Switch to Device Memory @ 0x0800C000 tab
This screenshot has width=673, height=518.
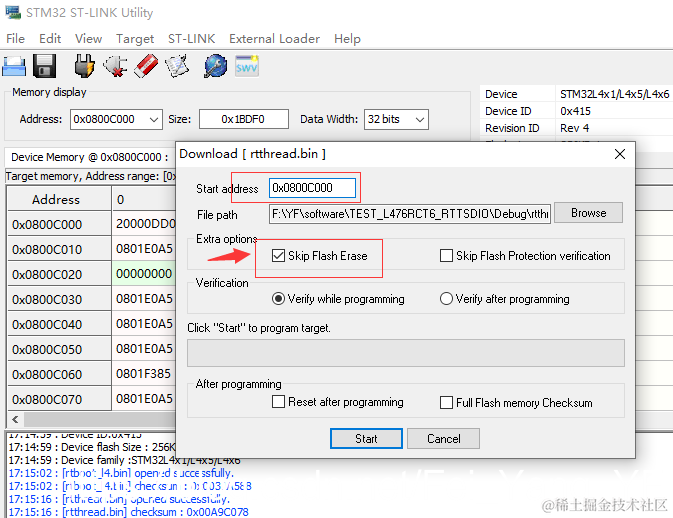[x=90, y=157]
